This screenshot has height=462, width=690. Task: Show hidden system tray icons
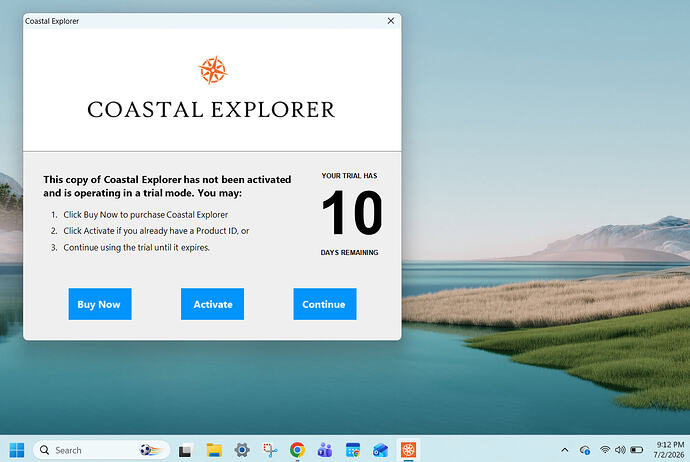pyautogui.click(x=565, y=450)
